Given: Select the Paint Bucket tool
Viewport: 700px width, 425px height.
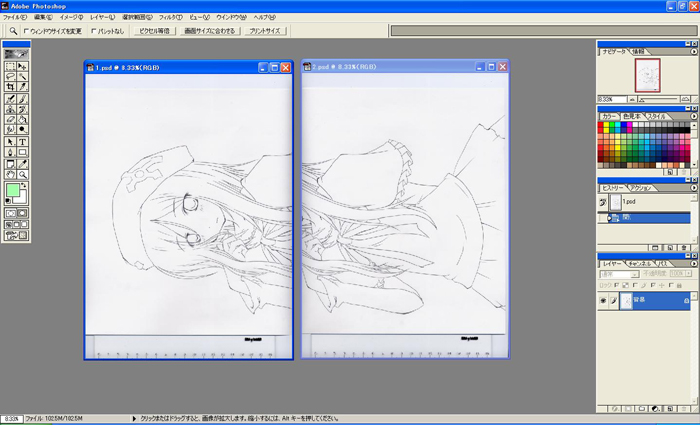Looking at the screenshot, I should 22,119.
